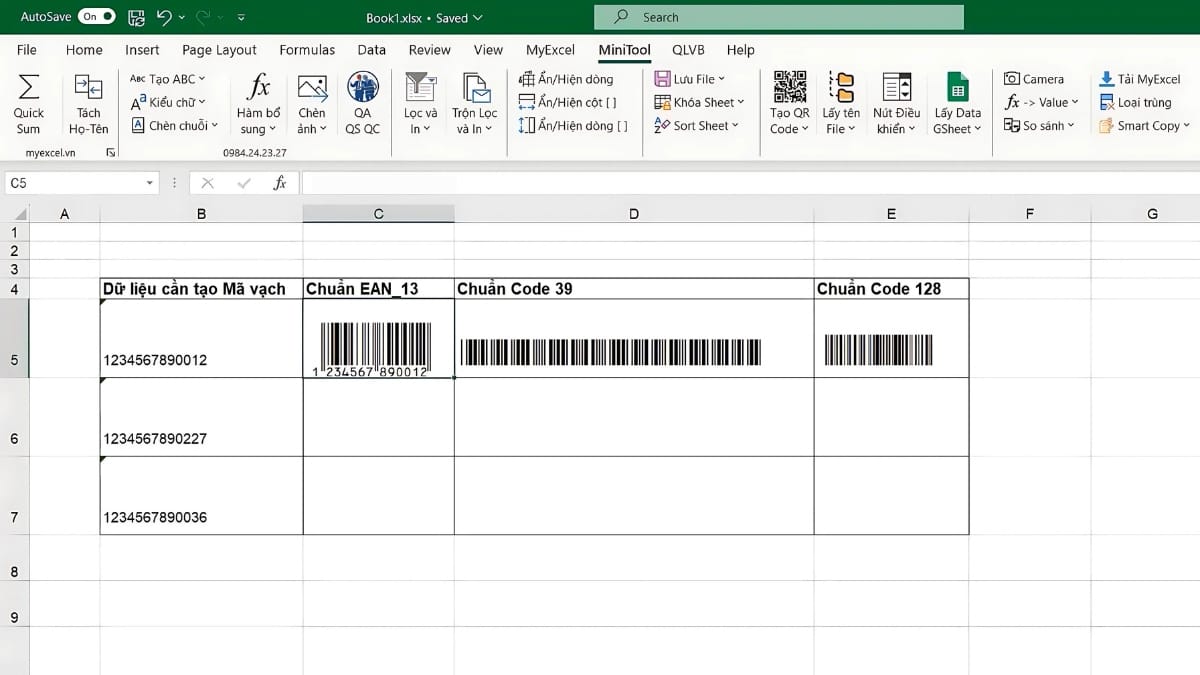
Task: Click the Tải MyExcel button
Action: click(1140, 79)
